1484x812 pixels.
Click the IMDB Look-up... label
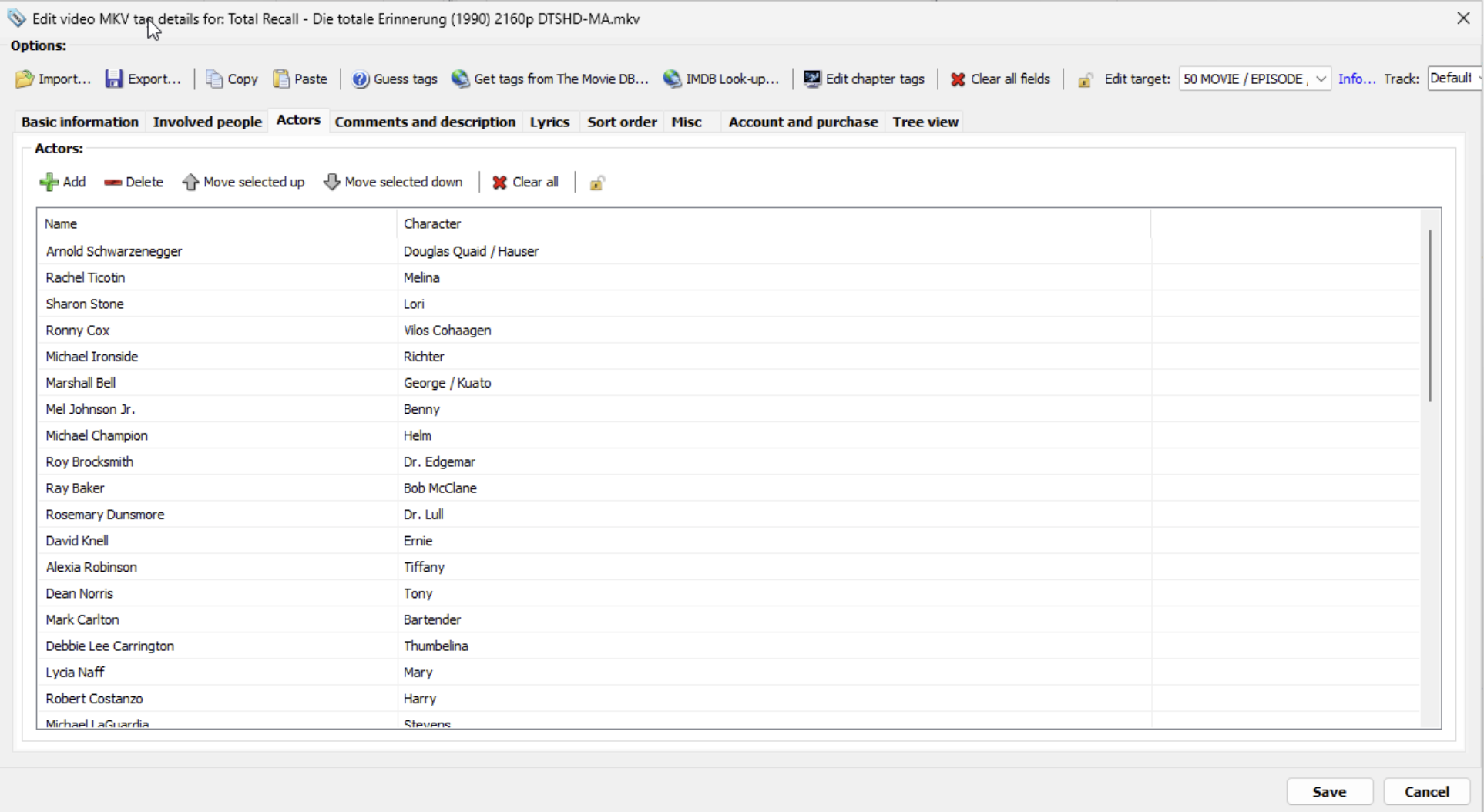[x=732, y=79]
